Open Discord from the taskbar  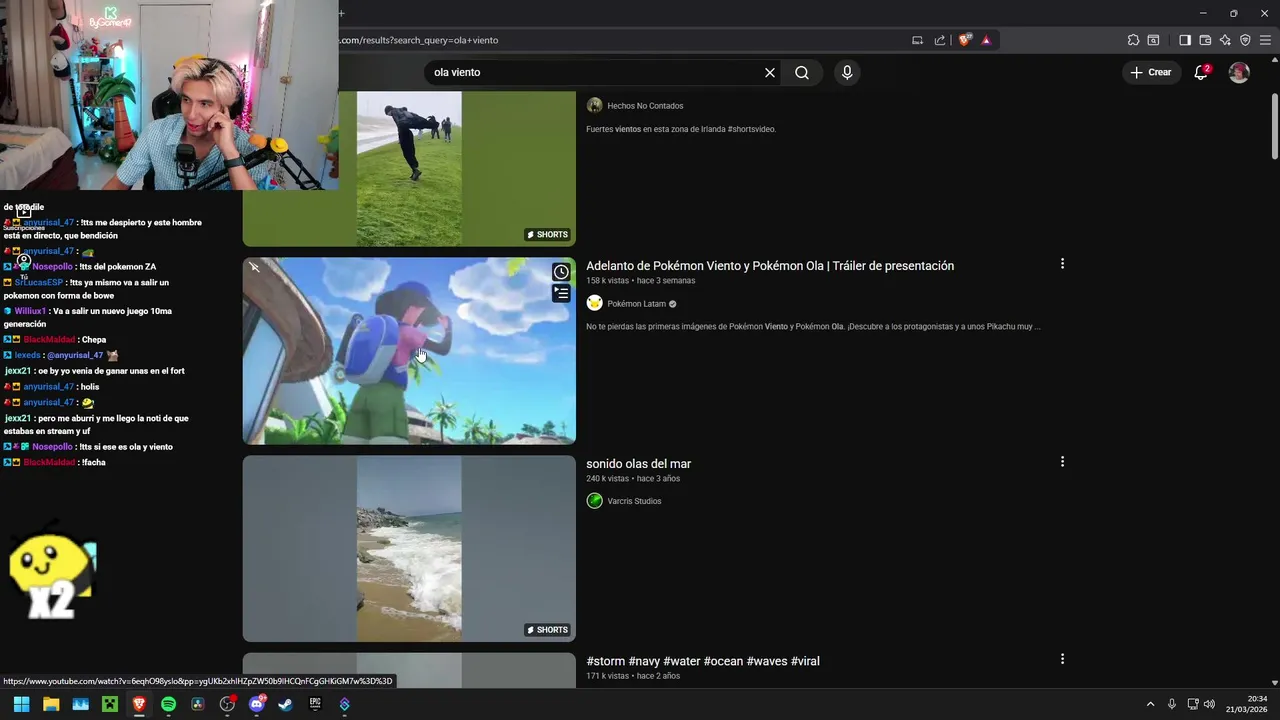tap(256, 704)
